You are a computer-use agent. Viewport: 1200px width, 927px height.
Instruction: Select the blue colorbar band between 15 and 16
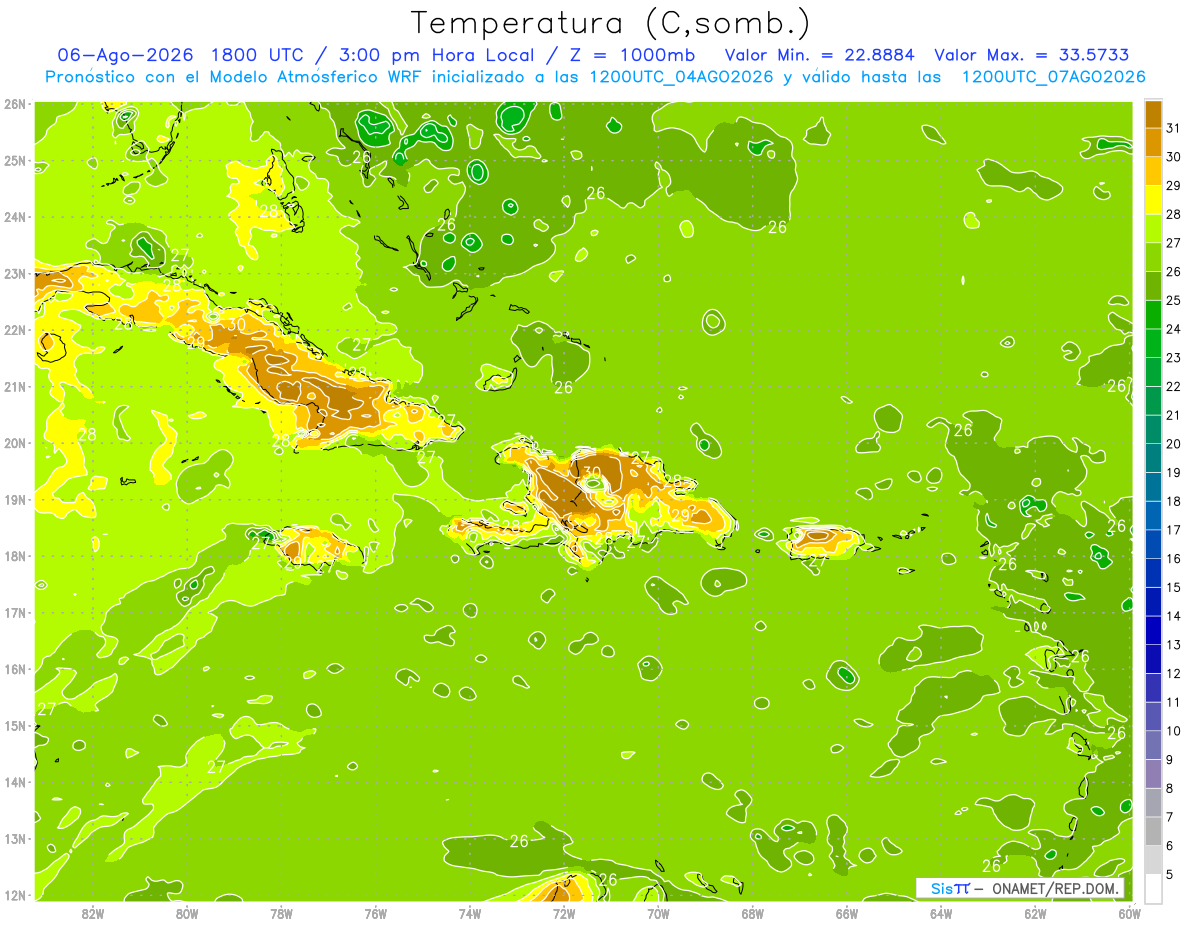(1153, 573)
